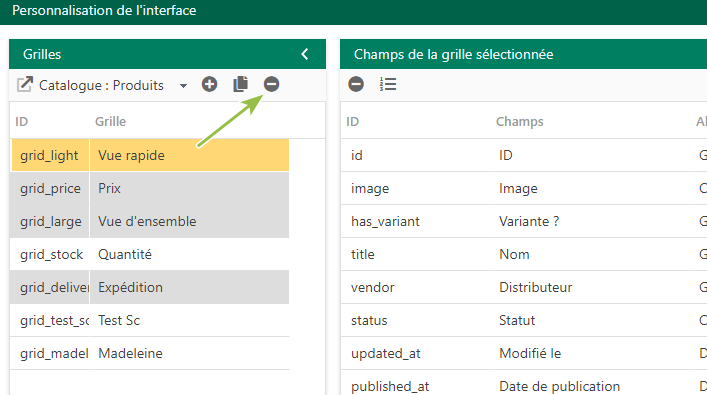
Task: Select the grid_light Vue rapide row
Action: click(x=150, y=155)
